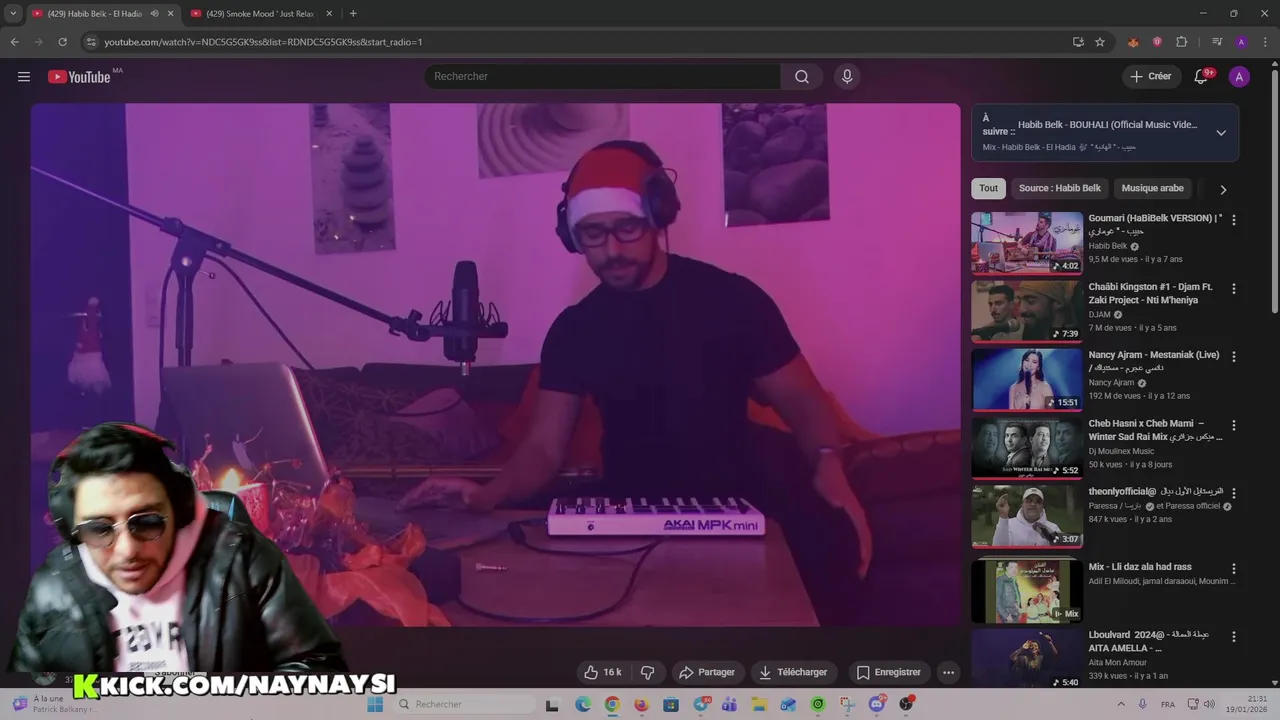1280x720 pixels.
Task: Open the À la une news widget
Action: 55,705
